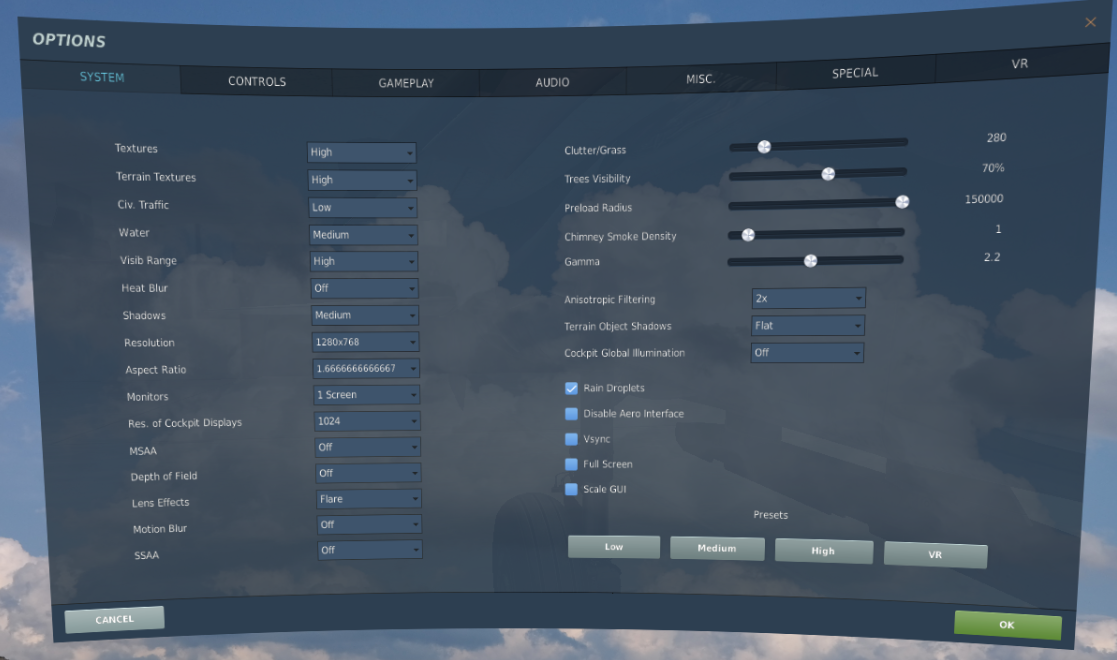The width and height of the screenshot is (1117, 660).
Task: Click the OPTIONS title text
Action: 69,41
